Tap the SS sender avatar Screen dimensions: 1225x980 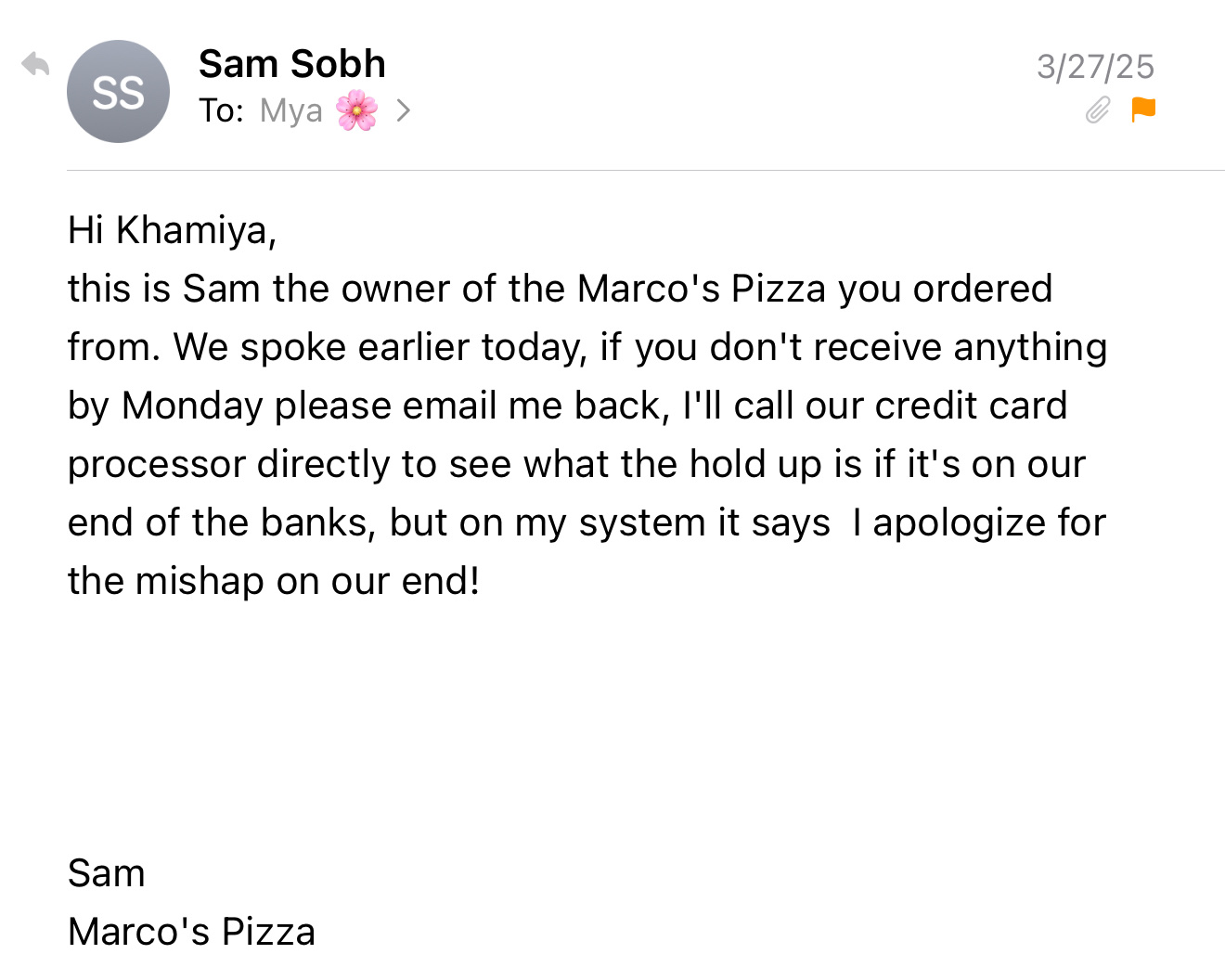[x=118, y=92]
